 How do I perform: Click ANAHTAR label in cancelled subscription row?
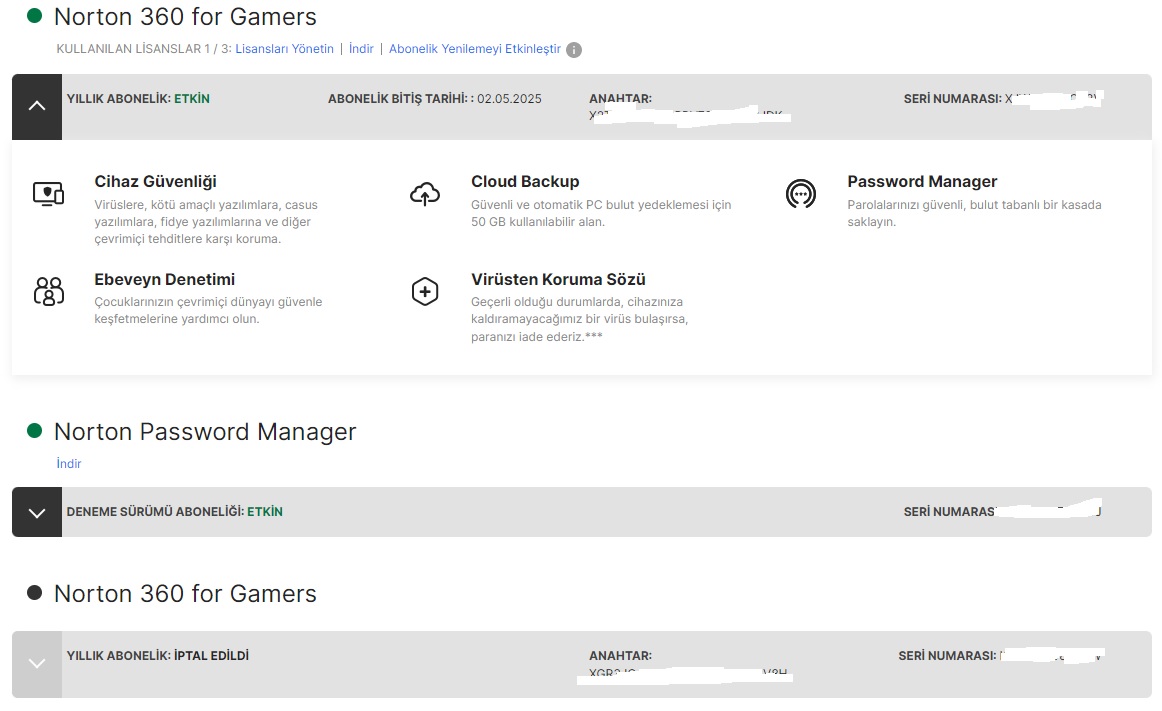pos(620,655)
